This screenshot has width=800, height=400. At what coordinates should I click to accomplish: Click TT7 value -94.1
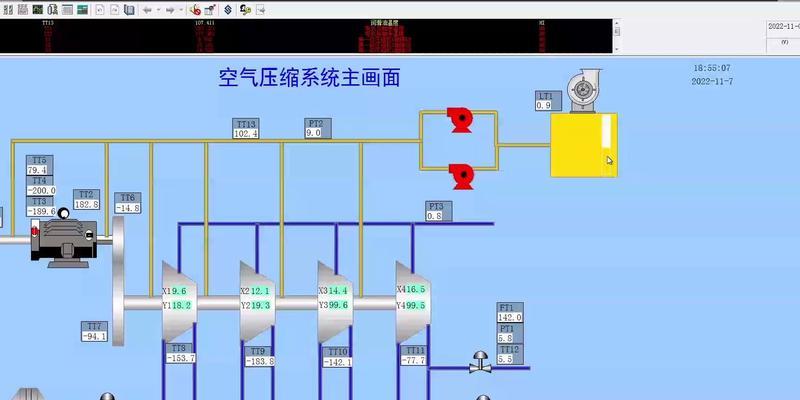(94, 337)
